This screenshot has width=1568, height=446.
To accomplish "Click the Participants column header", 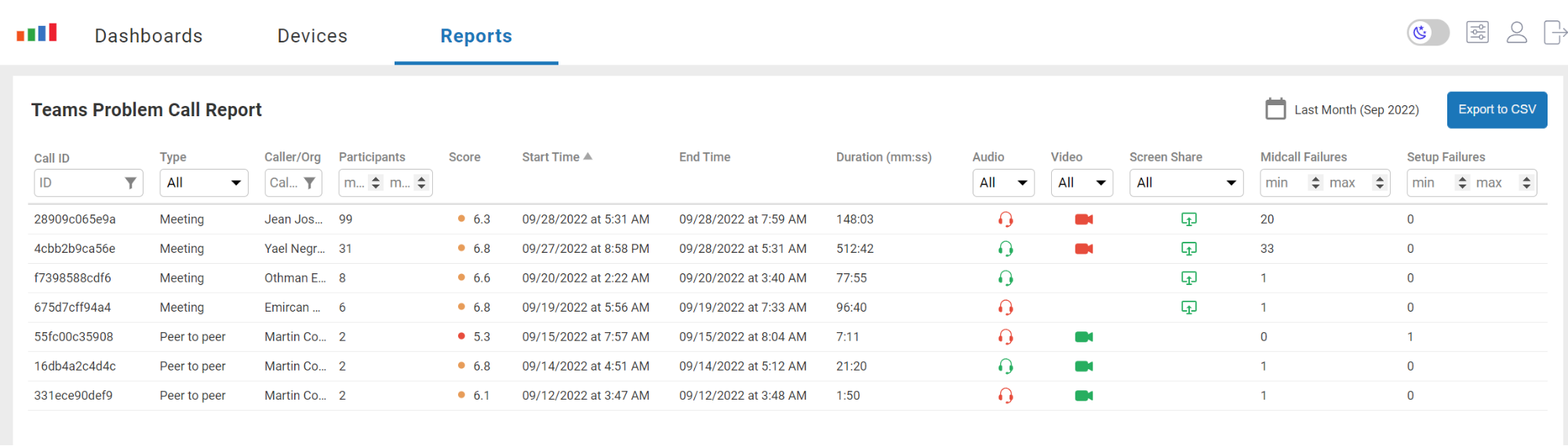I will [372, 157].
